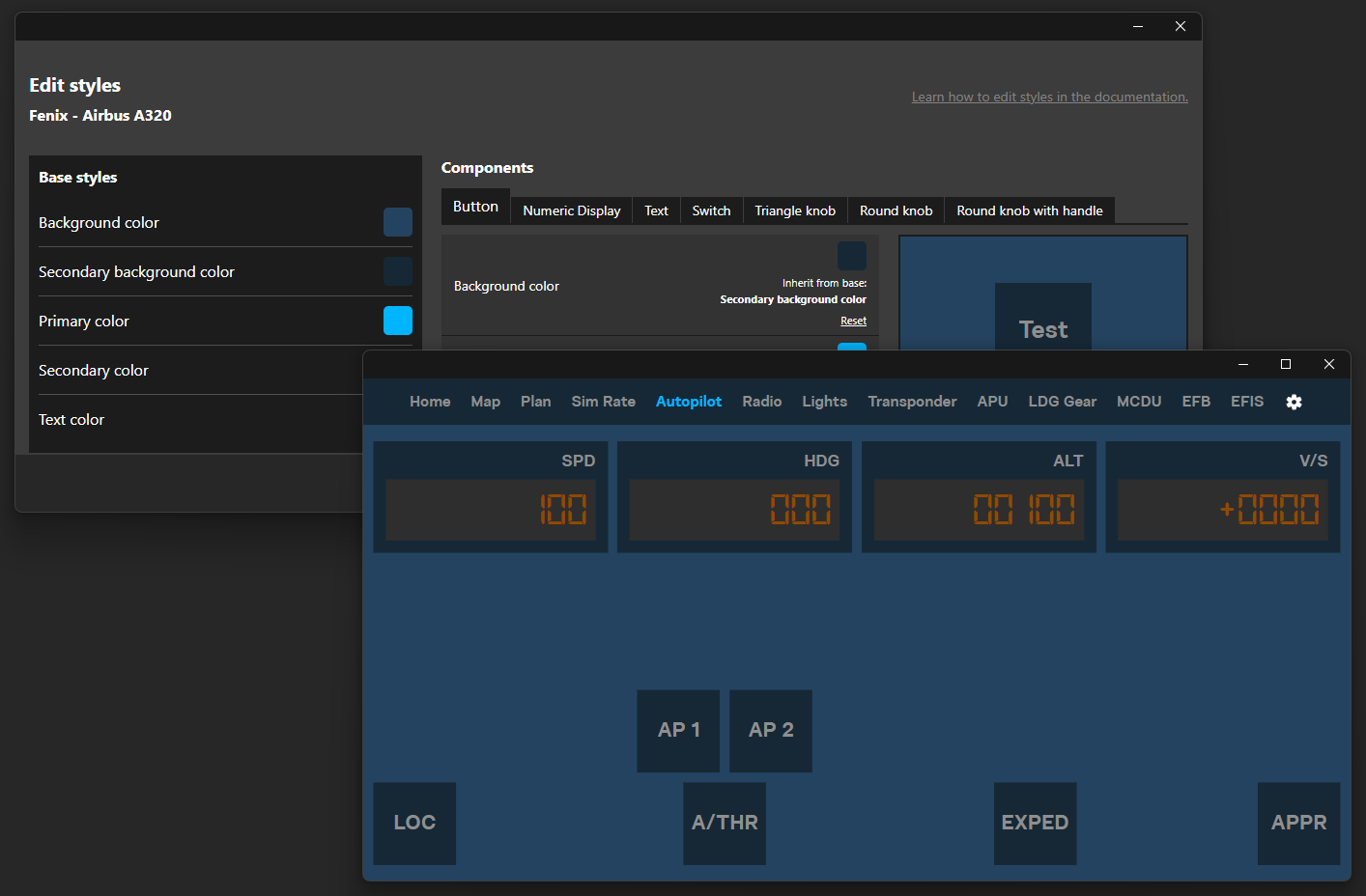Viewport: 1366px width, 896px height.
Task: Open the styles documentation link
Action: pyautogui.click(x=1050, y=97)
